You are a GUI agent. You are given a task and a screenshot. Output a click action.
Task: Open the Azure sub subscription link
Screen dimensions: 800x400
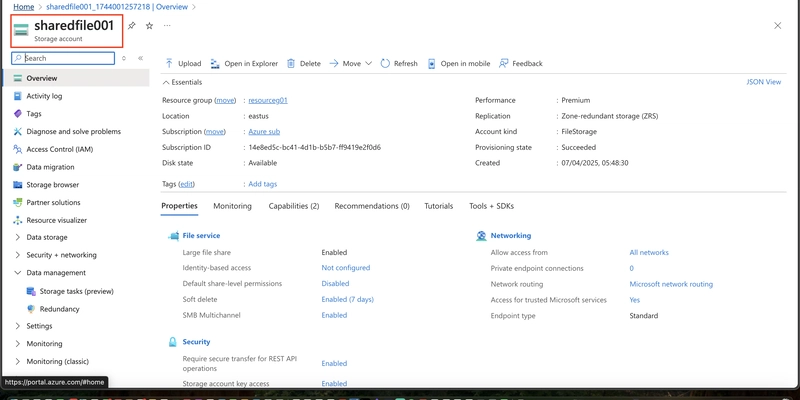pyautogui.click(x=264, y=132)
